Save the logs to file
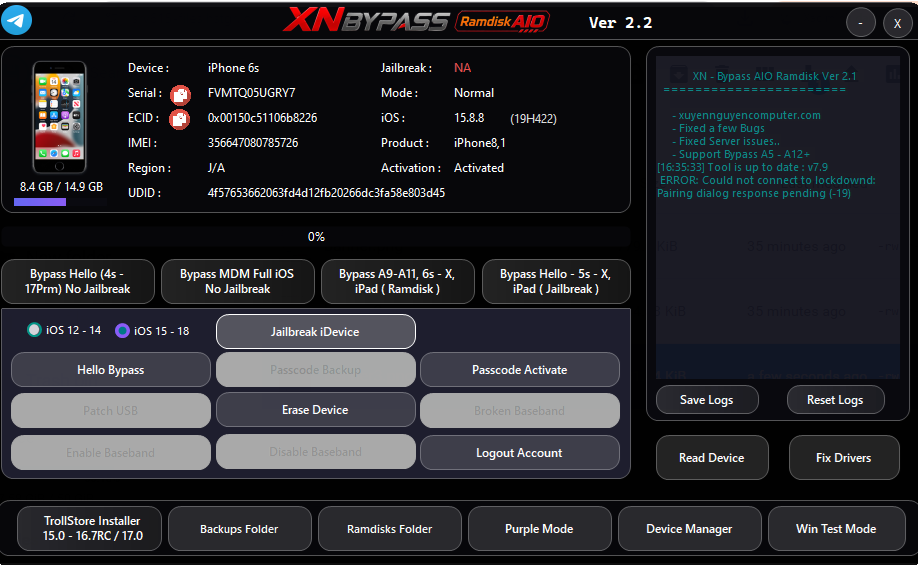This screenshot has height=565, width=918. [x=707, y=400]
